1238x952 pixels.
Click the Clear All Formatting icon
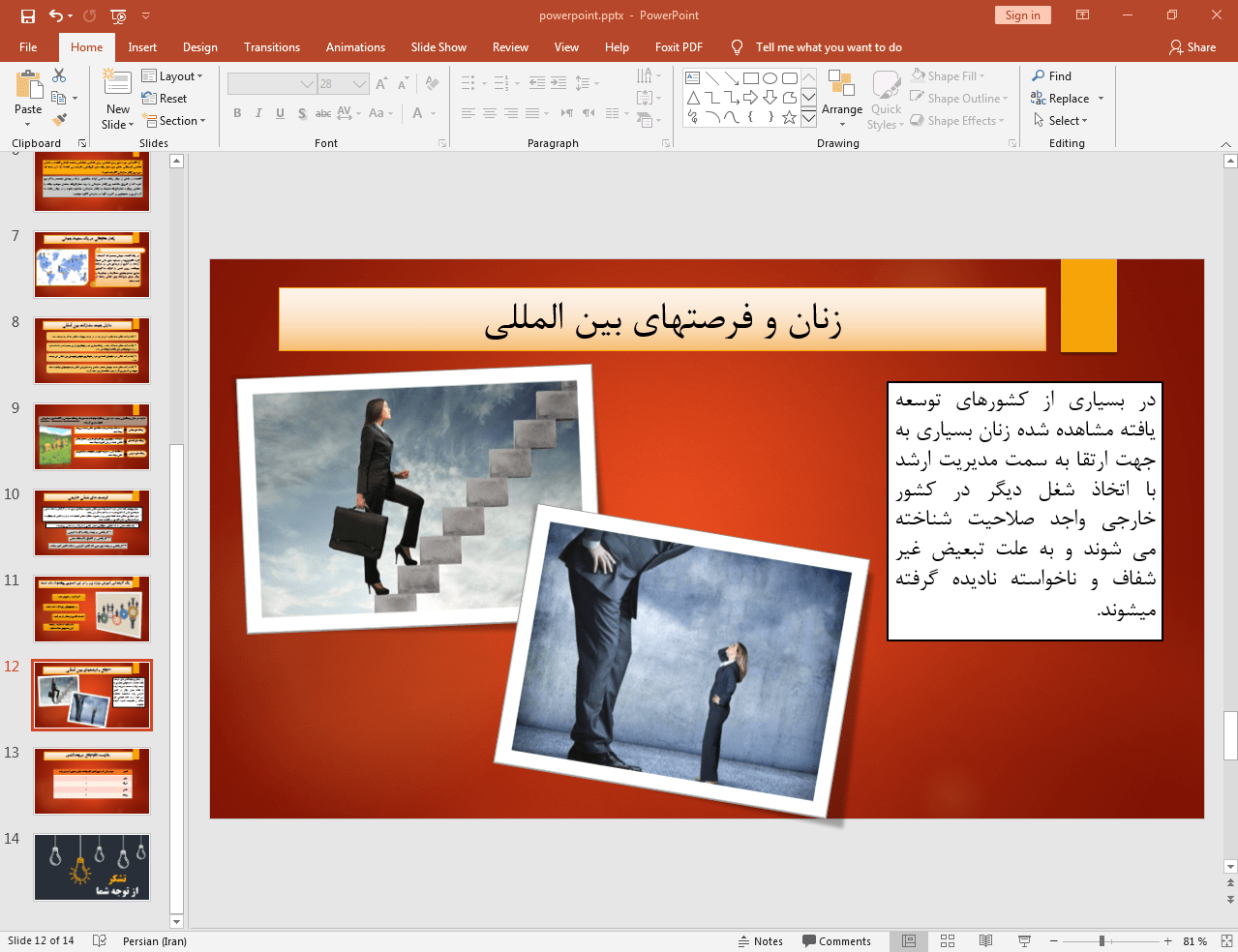pyautogui.click(x=432, y=84)
